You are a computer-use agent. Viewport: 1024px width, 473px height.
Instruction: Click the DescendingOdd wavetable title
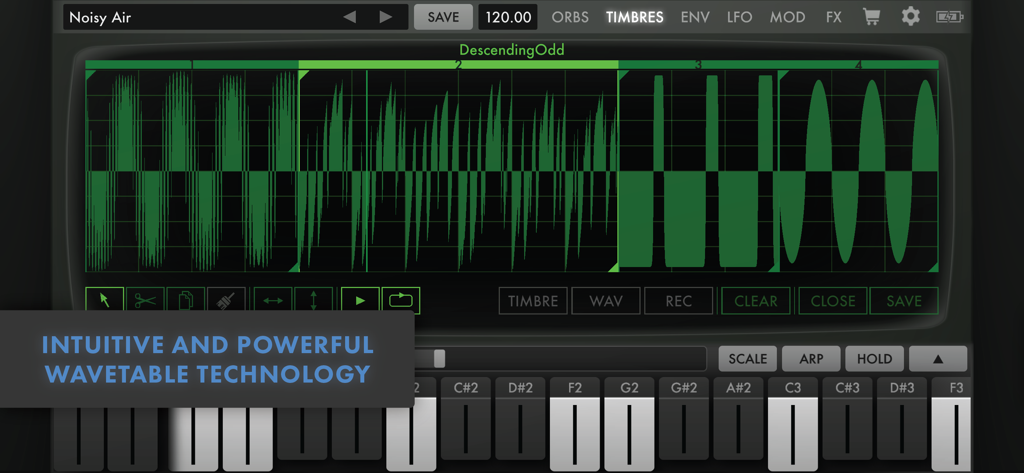(x=511, y=50)
